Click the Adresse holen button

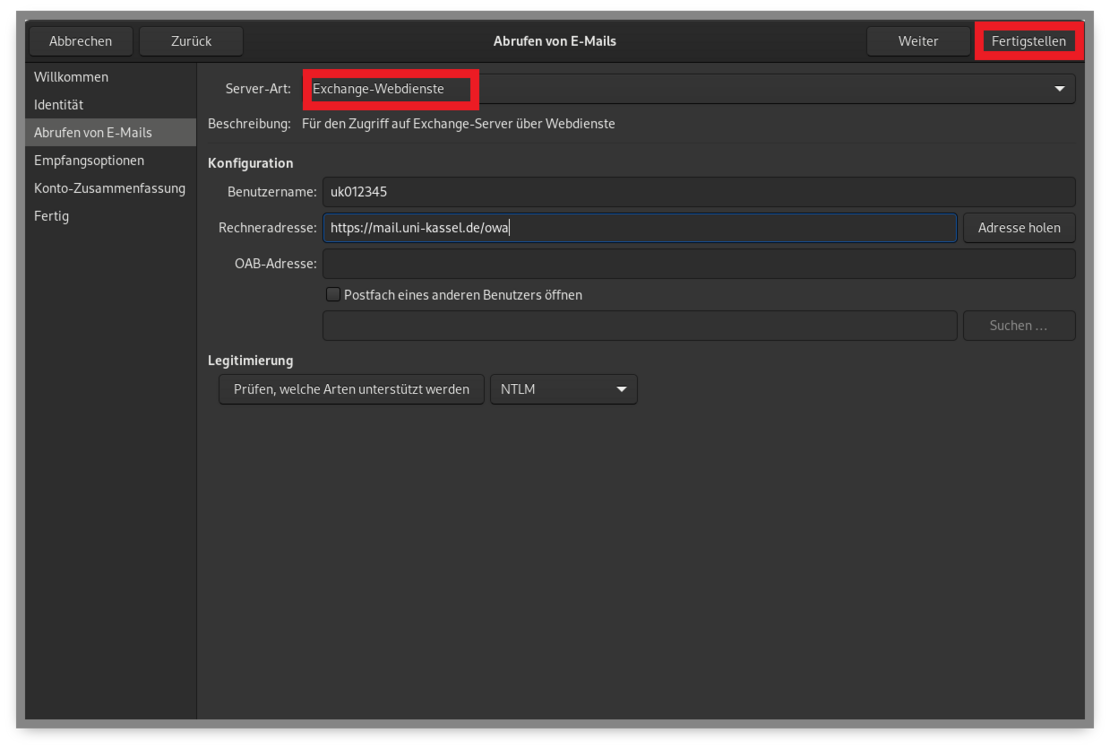1019,228
